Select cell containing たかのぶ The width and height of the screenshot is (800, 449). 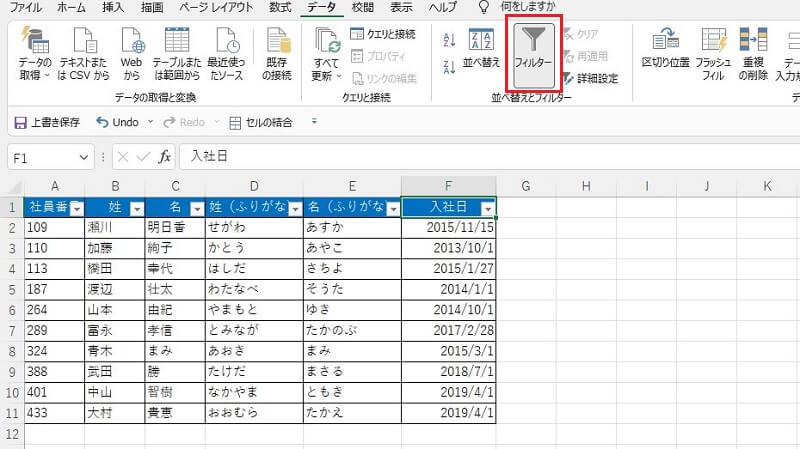click(x=352, y=331)
